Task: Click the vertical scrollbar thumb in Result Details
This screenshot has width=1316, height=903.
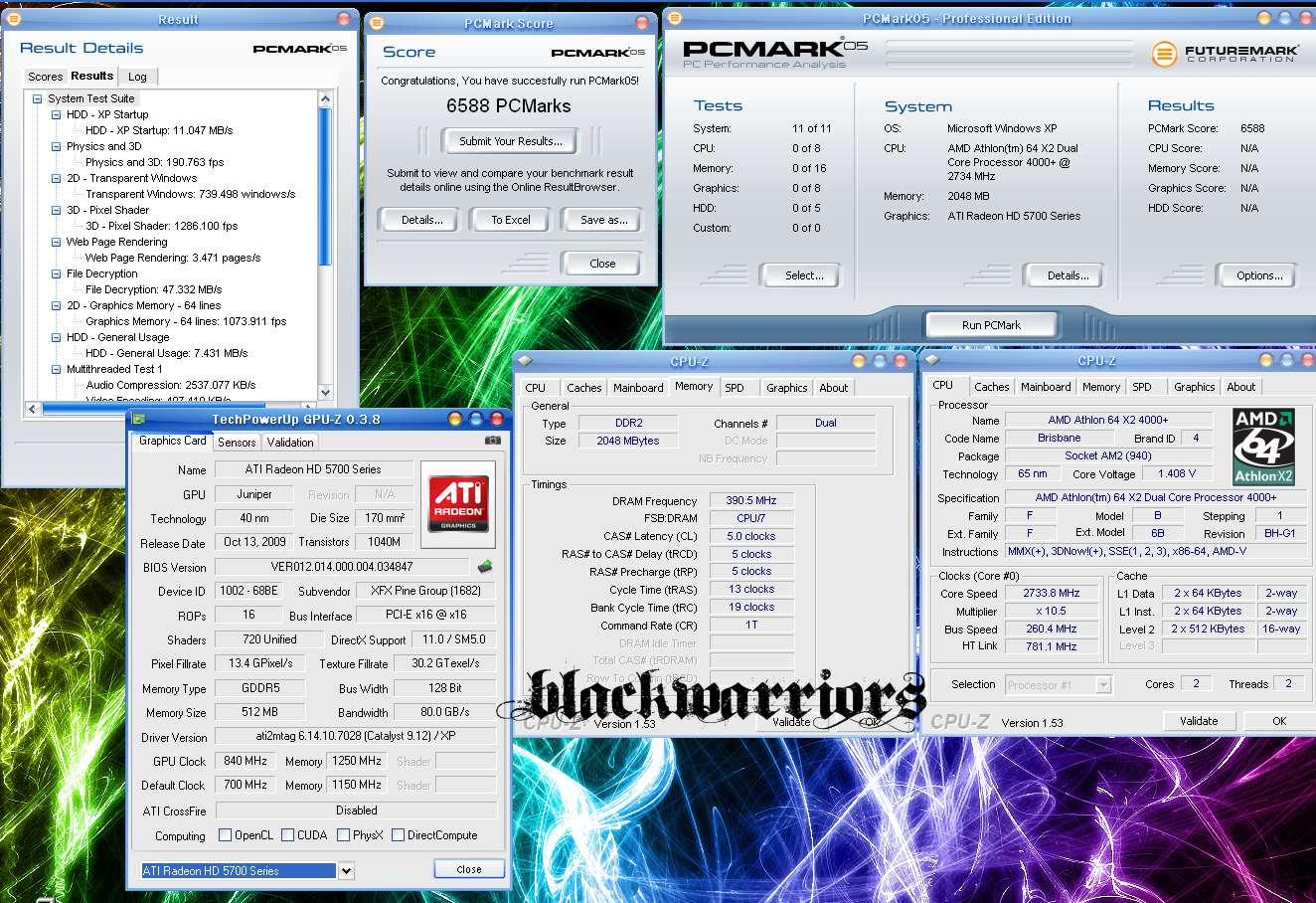Action: point(325,187)
